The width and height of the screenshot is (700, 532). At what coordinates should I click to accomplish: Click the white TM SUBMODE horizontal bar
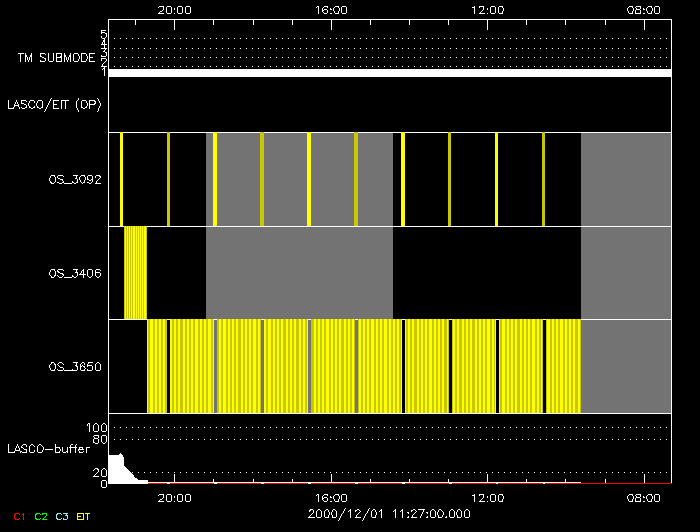click(389, 73)
